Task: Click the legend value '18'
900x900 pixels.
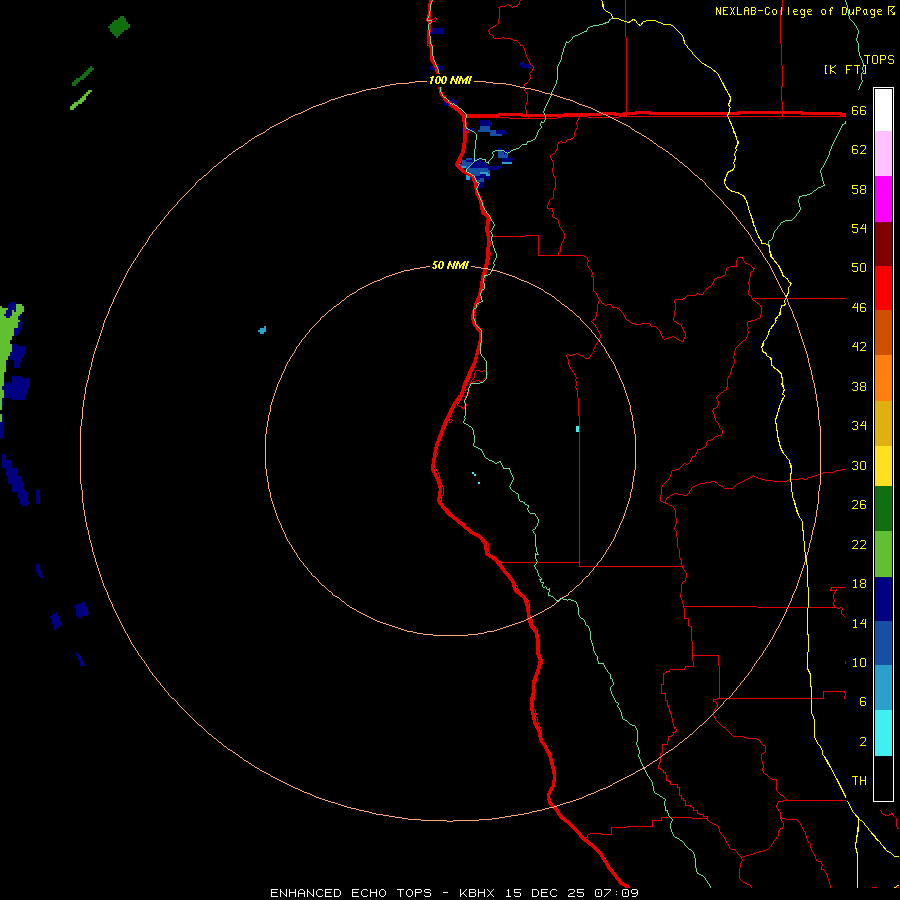Action: pos(859,584)
